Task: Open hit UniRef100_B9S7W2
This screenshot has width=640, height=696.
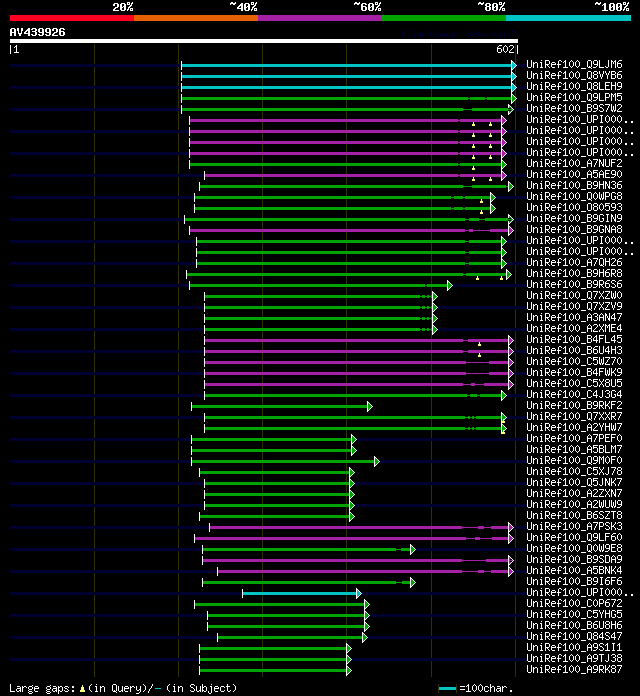Action: [x=574, y=108]
